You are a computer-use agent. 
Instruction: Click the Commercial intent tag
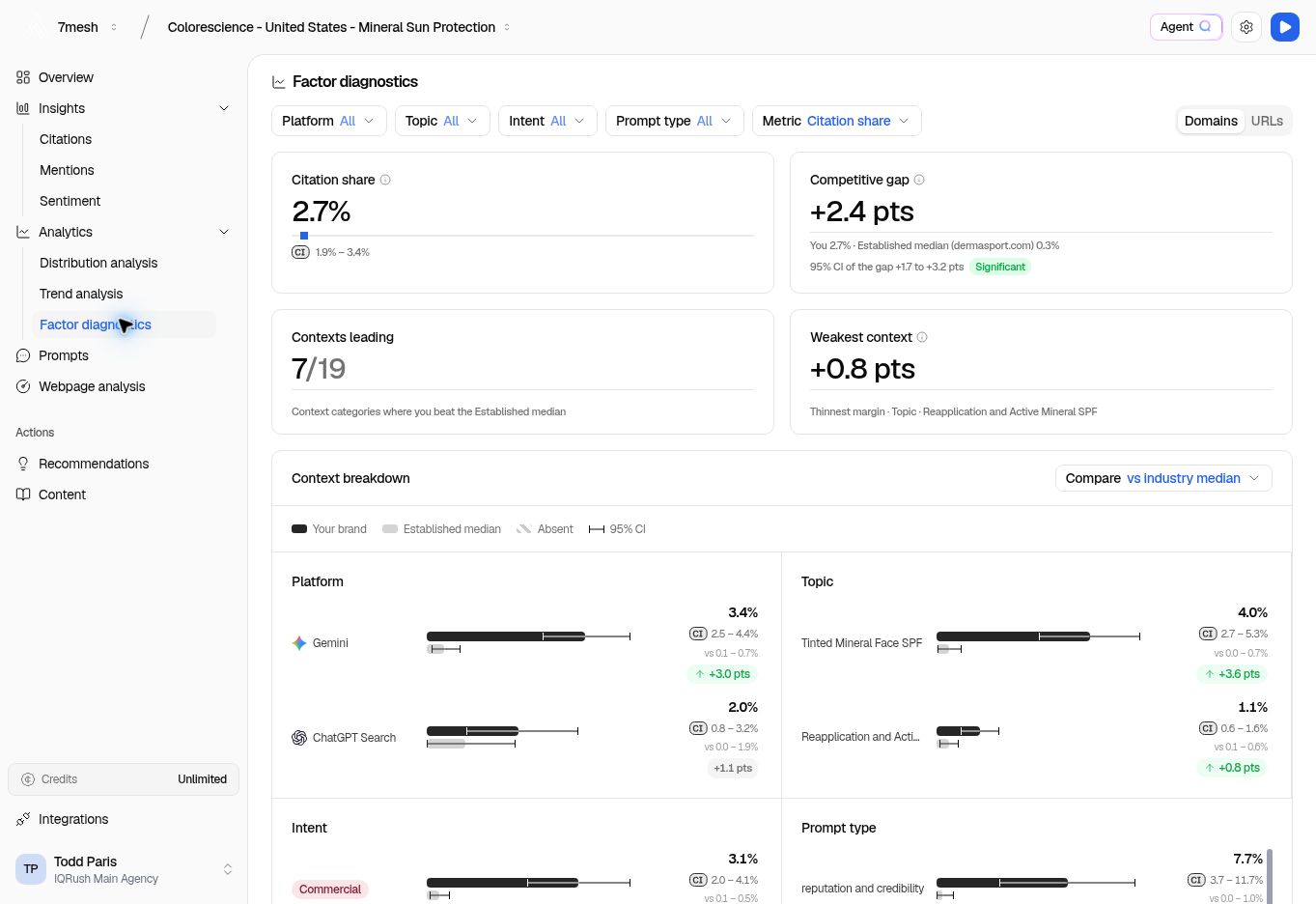(x=330, y=890)
